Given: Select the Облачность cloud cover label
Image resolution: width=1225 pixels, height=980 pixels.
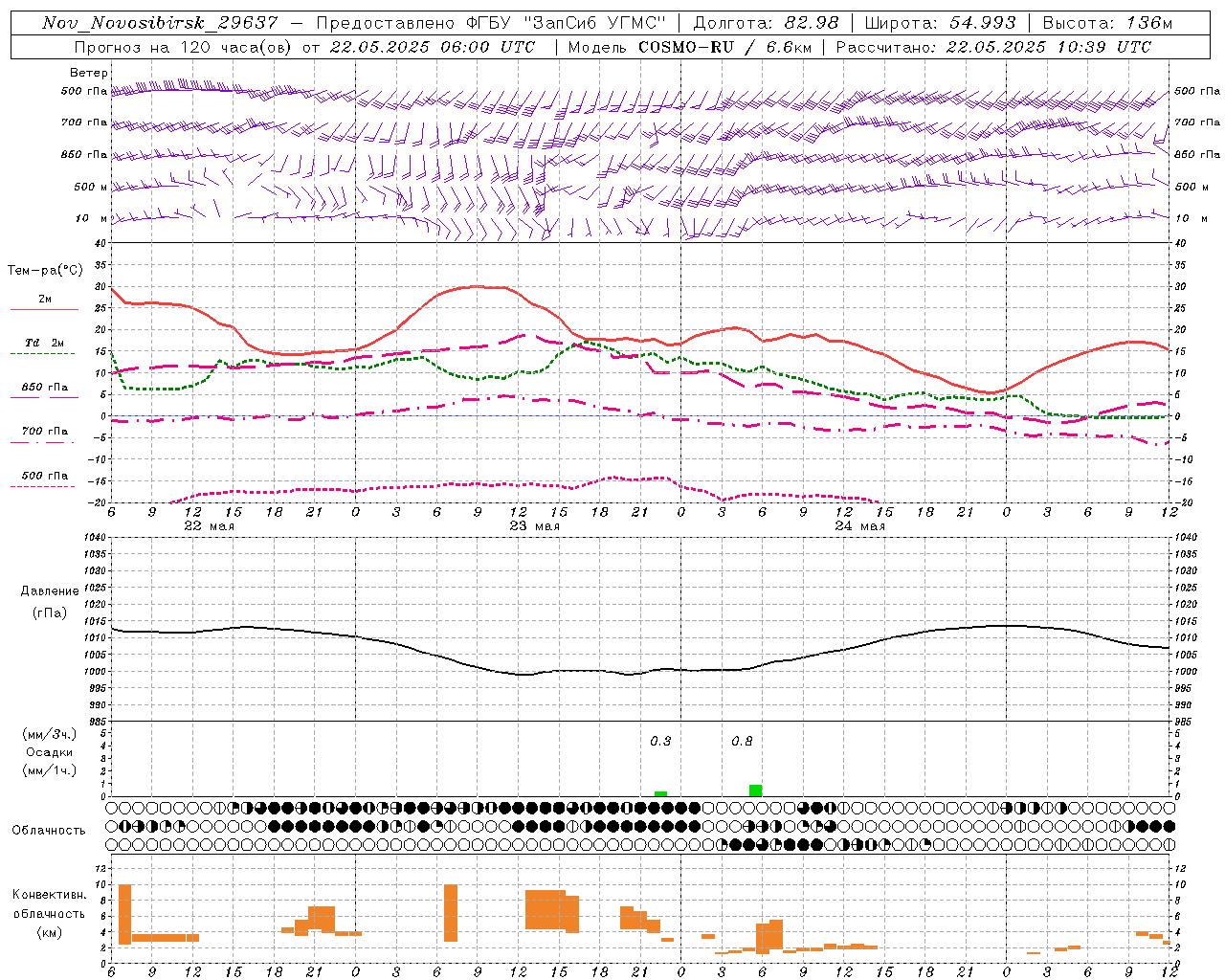Looking at the screenshot, I should tap(49, 831).
